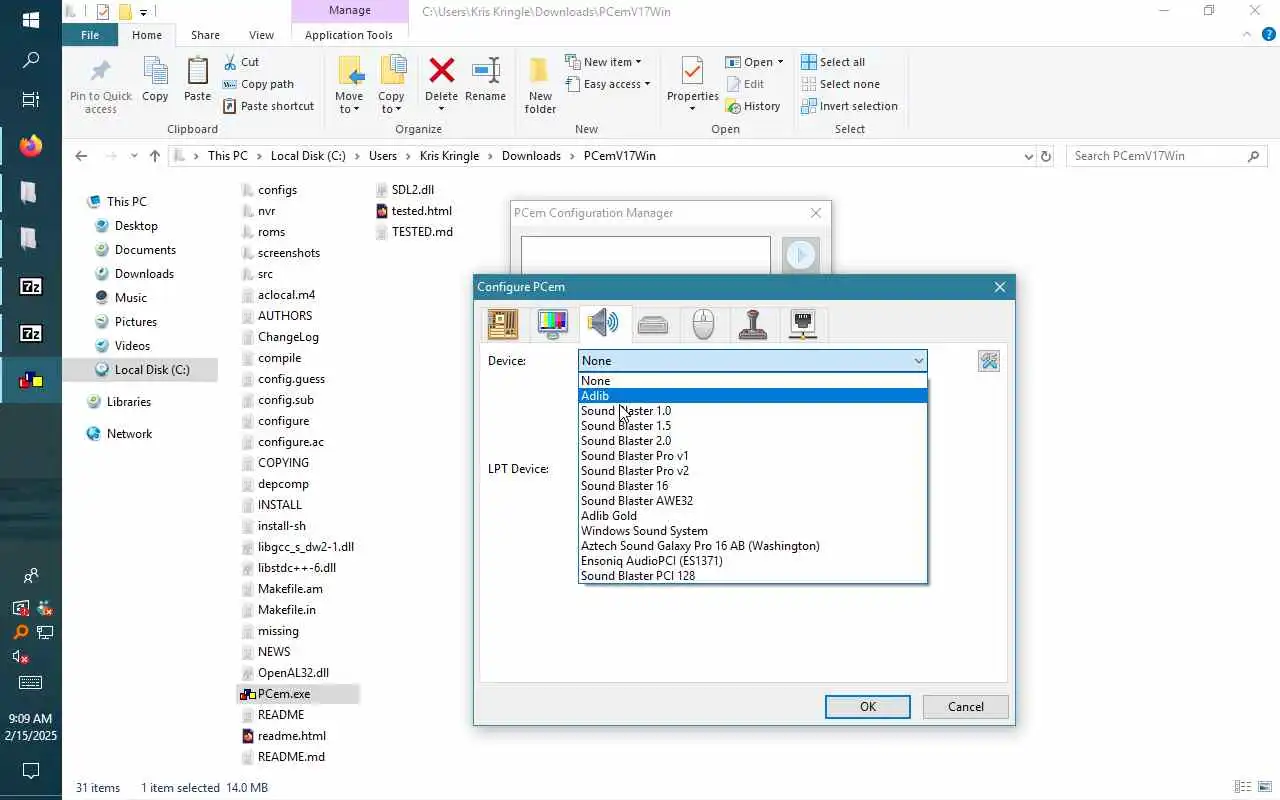This screenshot has height=800, width=1280.
Task: Select Local Disk (C:) in navigation pane
Action: [x=151, y=370]
